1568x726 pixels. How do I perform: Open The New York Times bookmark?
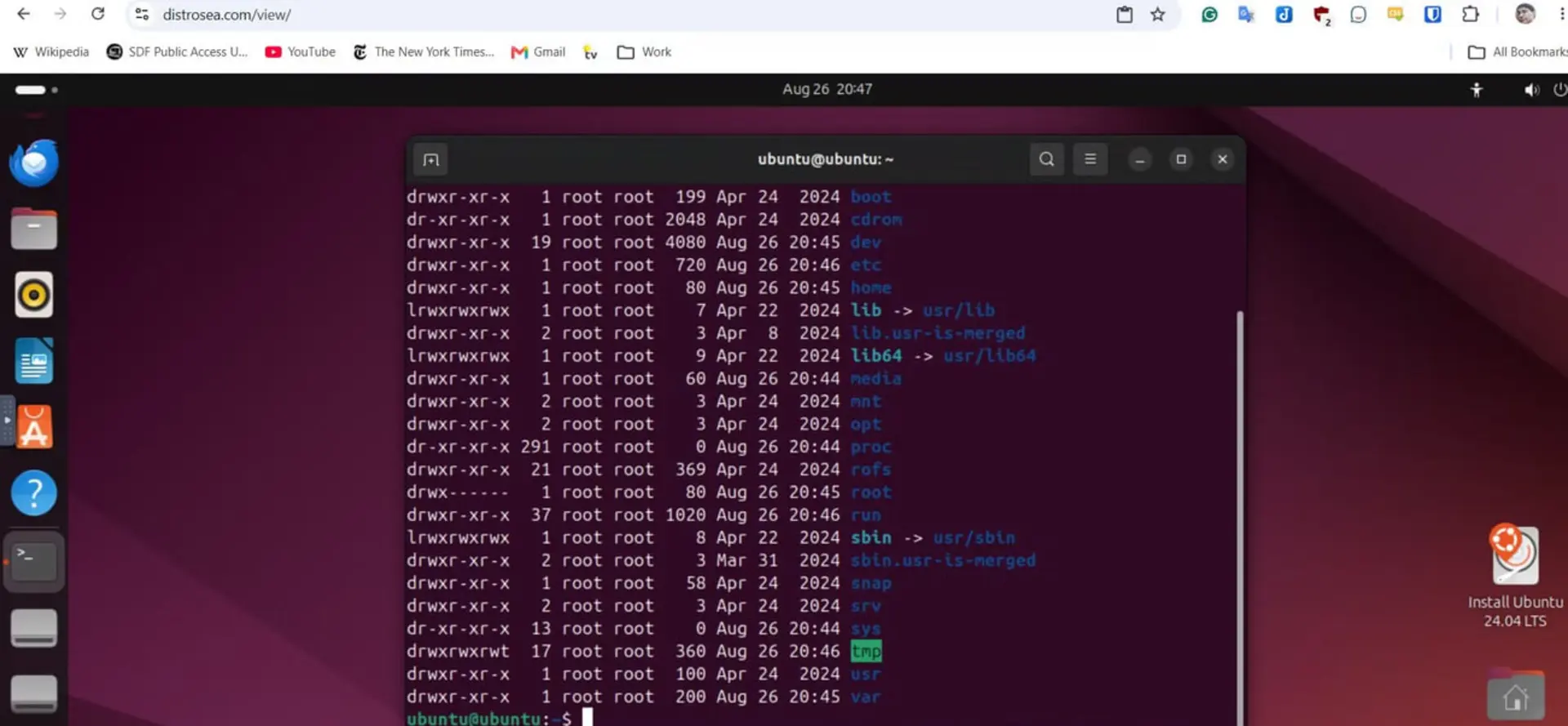pos(424,51)
